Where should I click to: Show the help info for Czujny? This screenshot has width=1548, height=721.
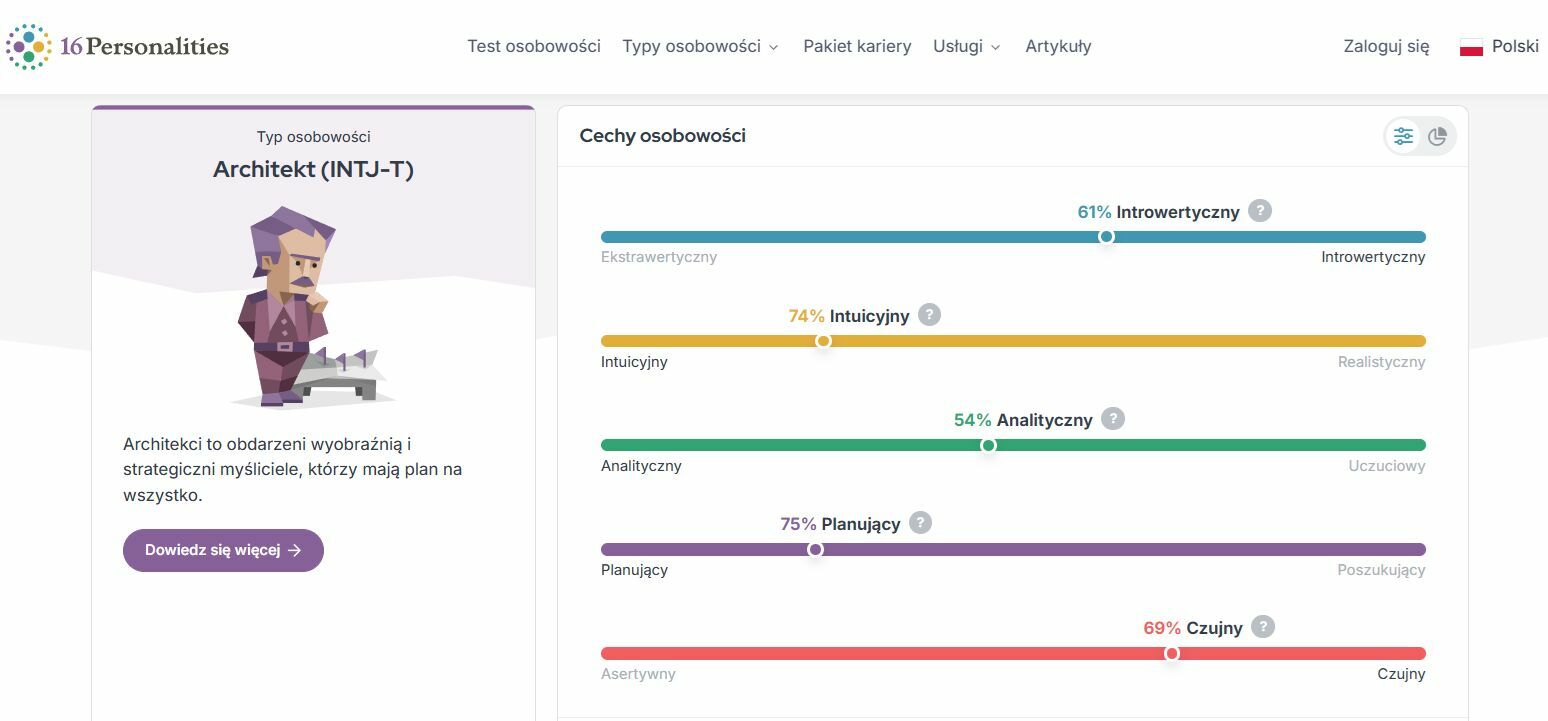click(x=1263, y=627)
